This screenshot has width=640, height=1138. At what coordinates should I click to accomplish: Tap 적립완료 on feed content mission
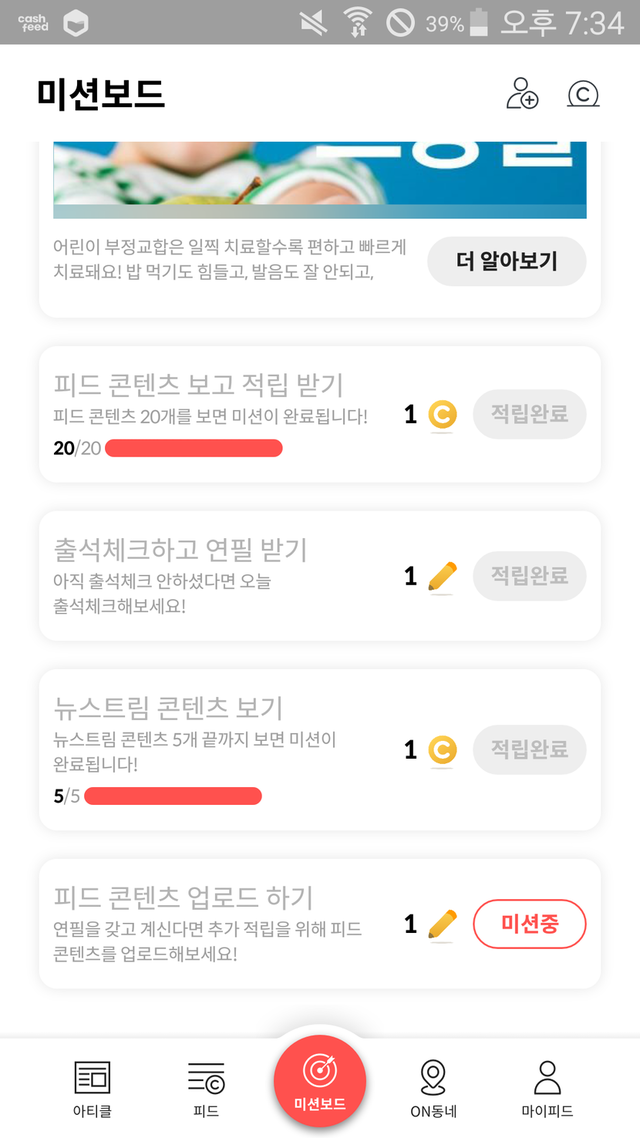pos(529,414)
